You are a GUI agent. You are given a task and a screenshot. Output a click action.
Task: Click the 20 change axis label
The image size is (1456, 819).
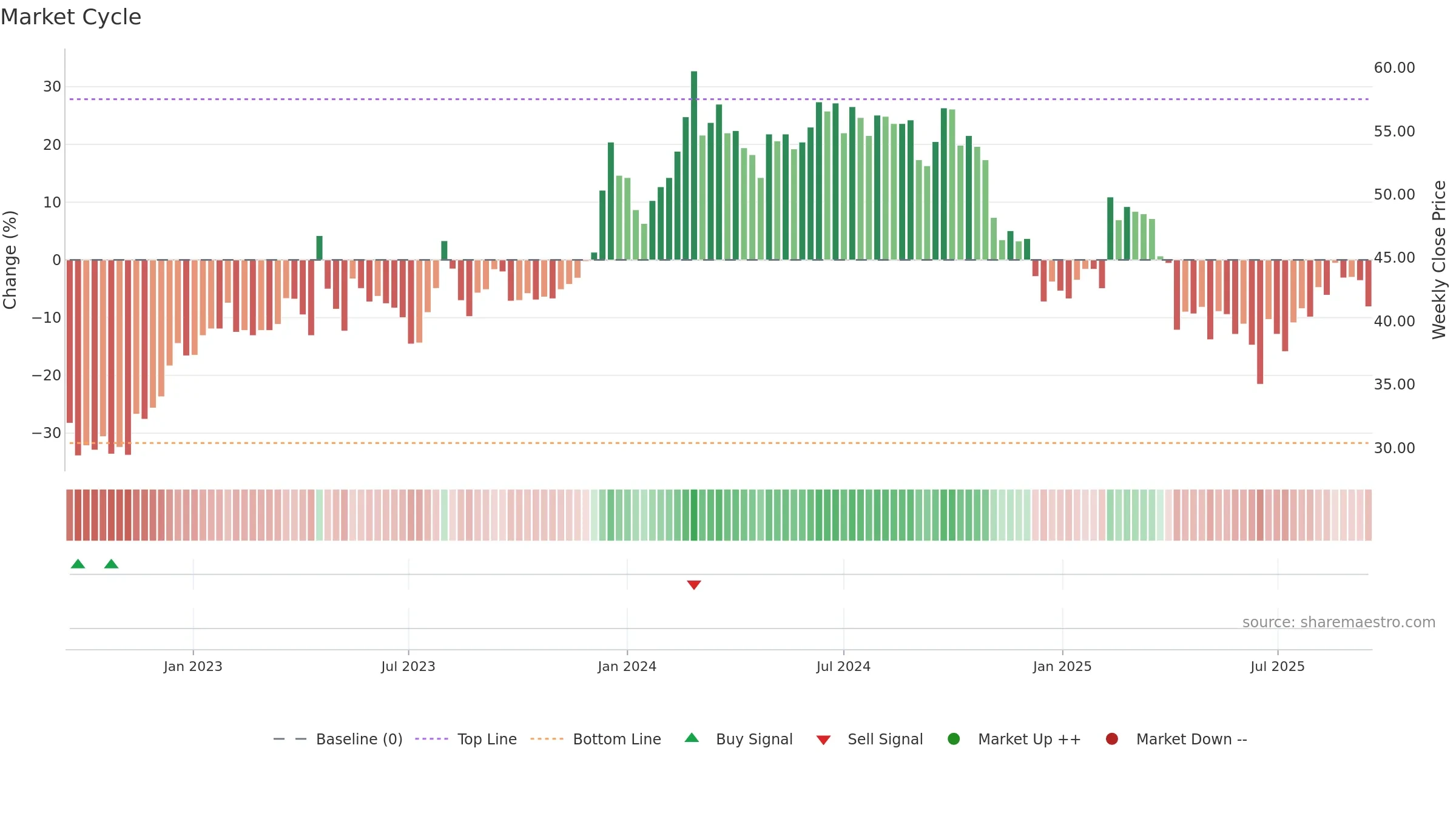pyautogui.click(x=52, y=144)
